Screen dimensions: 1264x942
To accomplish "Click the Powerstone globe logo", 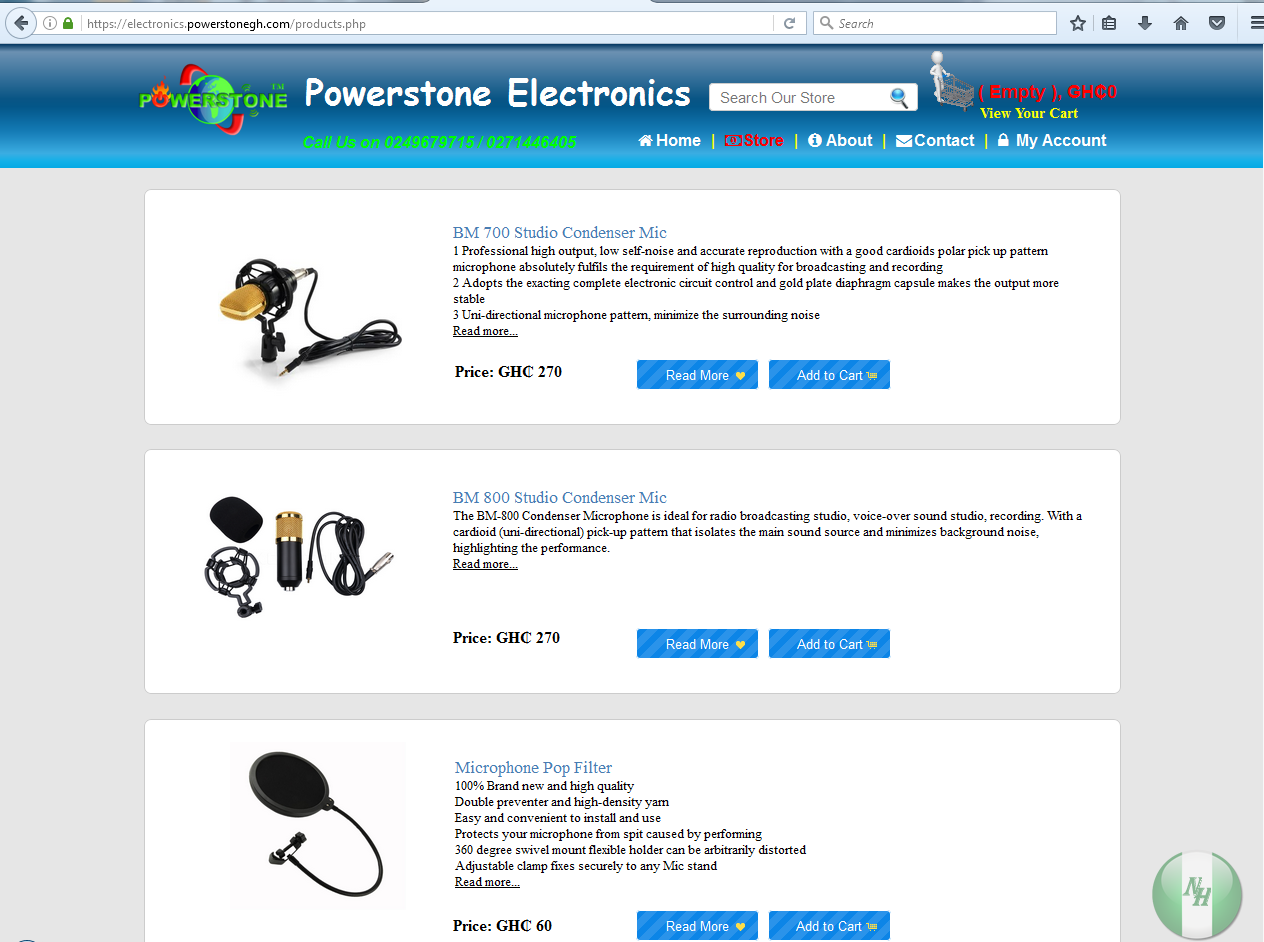I will (213, 99).
